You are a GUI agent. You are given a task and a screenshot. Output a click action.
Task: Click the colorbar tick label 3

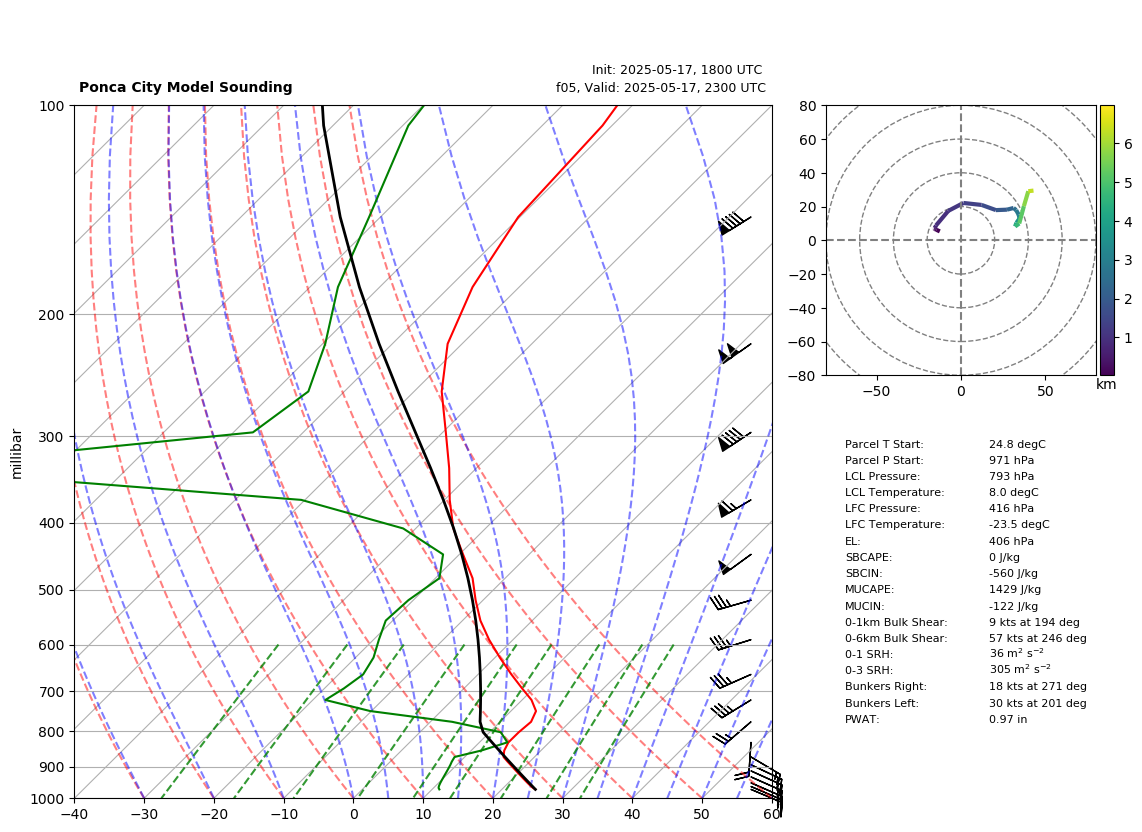[x=1128, y=260]
